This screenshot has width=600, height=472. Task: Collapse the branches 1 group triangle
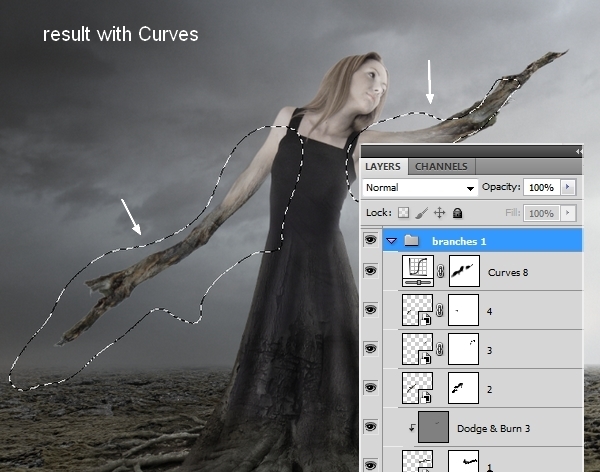click(x=391, y=241)
